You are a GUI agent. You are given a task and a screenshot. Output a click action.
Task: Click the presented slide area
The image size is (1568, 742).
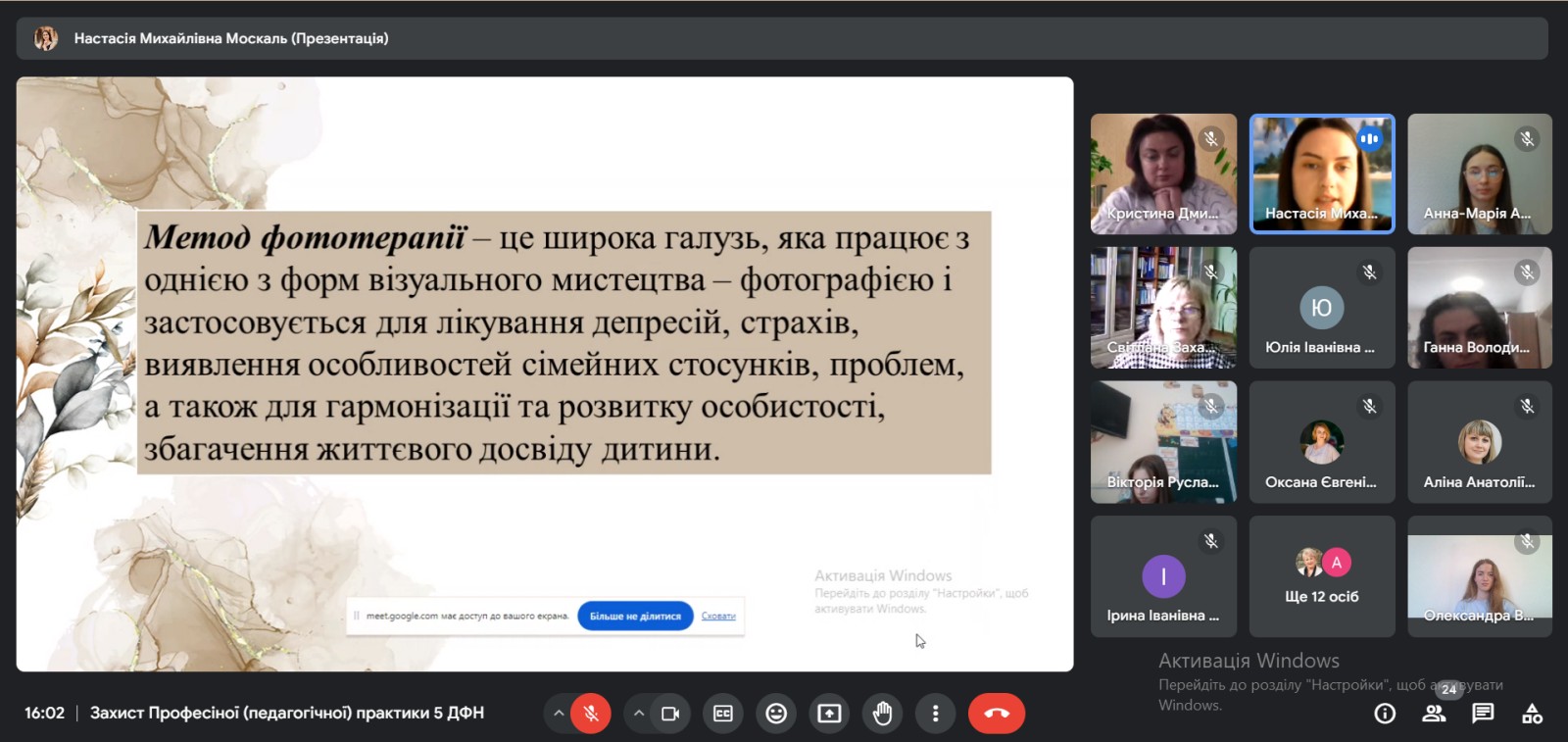point(545,373)
